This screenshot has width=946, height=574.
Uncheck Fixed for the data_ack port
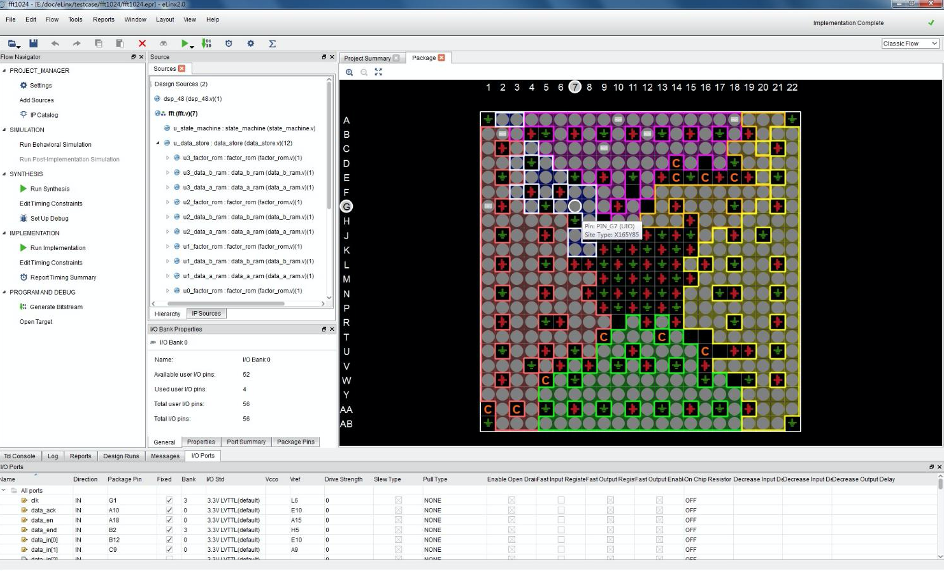169,510
